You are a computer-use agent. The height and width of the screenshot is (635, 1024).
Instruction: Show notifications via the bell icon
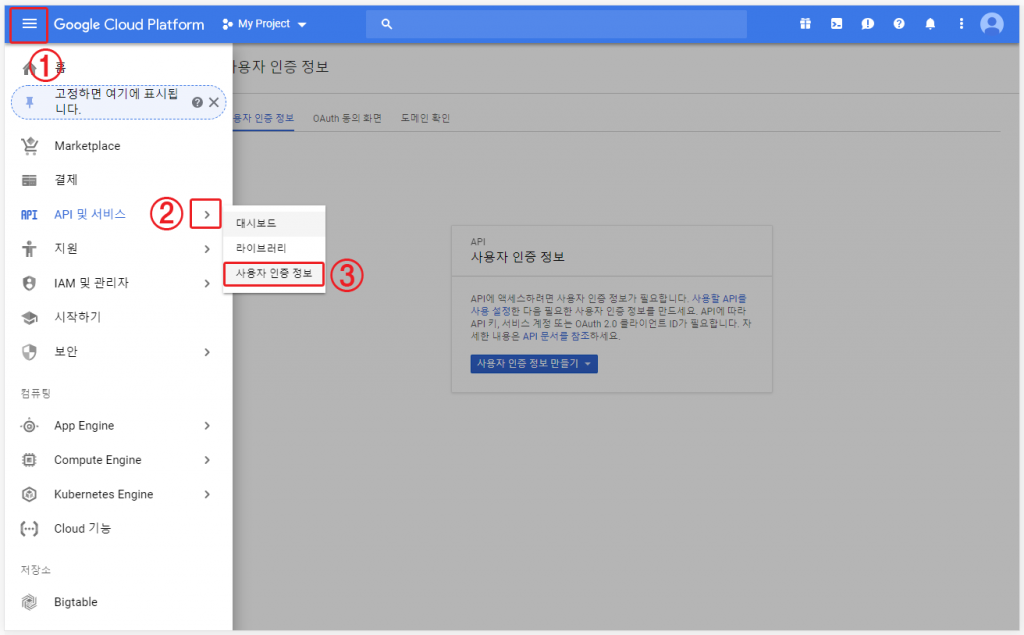pyautogui.click(x=930, y=24)
